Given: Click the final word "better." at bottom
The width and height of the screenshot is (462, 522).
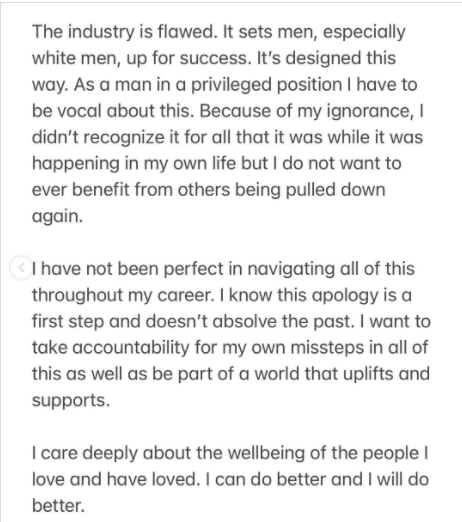Looking at the screenshot, I should 58,506.
